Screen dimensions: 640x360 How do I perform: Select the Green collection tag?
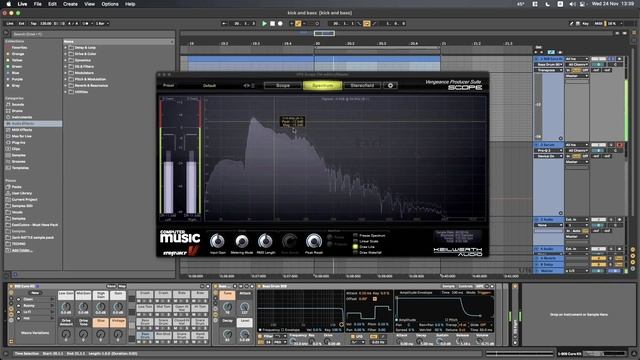(x=17, y=67)
